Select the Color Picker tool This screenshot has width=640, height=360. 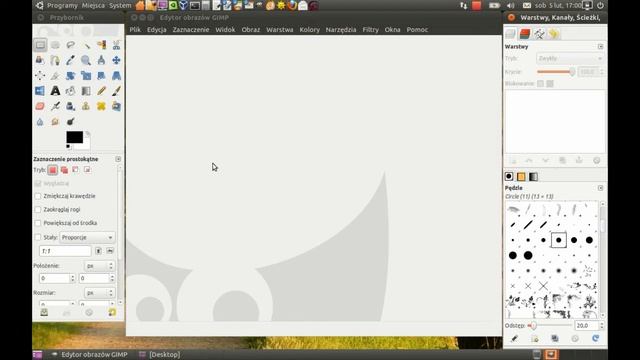71,60
